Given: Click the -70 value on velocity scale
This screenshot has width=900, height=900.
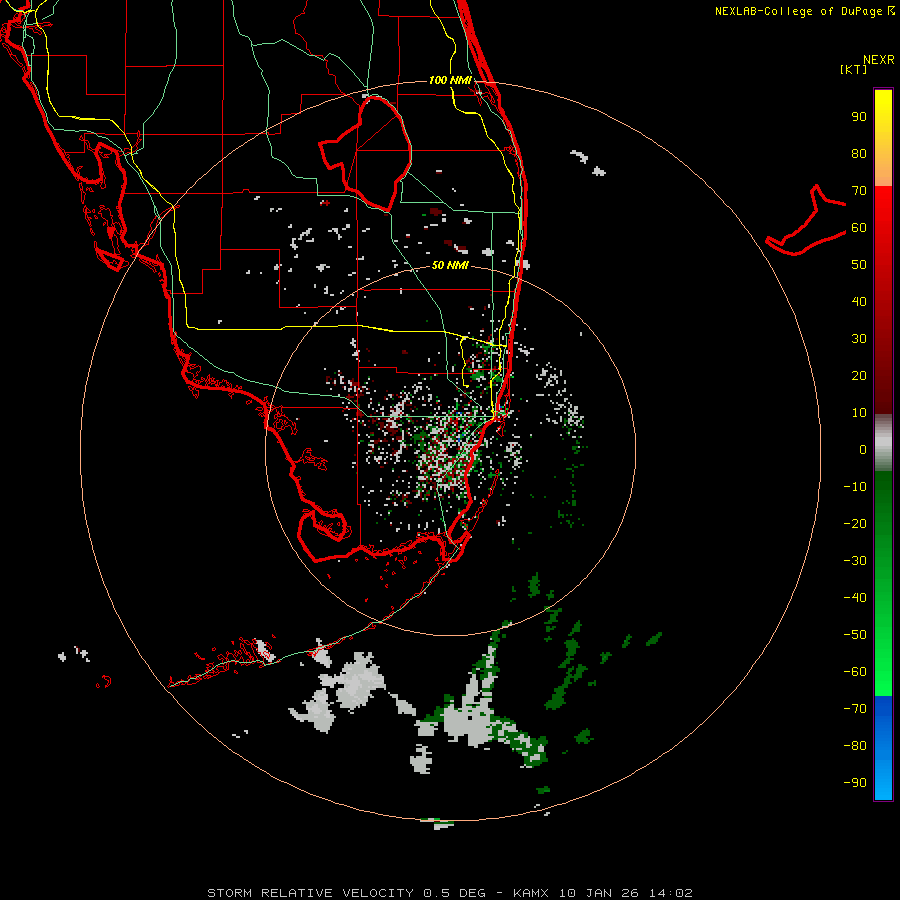Looking at the screenshot, I should tap(855, 708).
